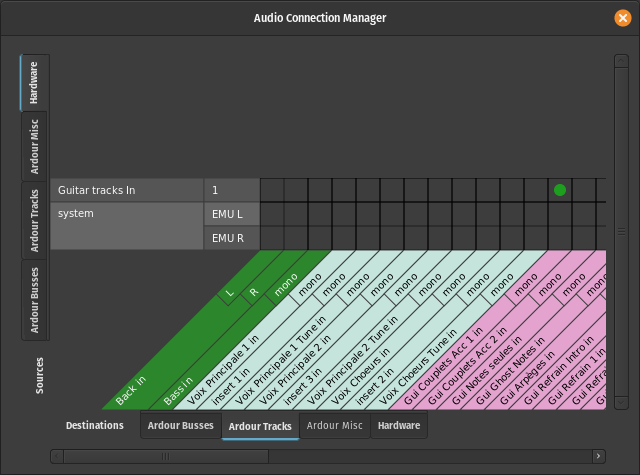Viewport: 640px width, 475px height.
Task: Open the Ardour Busses destinations tab
Action: 181,425
